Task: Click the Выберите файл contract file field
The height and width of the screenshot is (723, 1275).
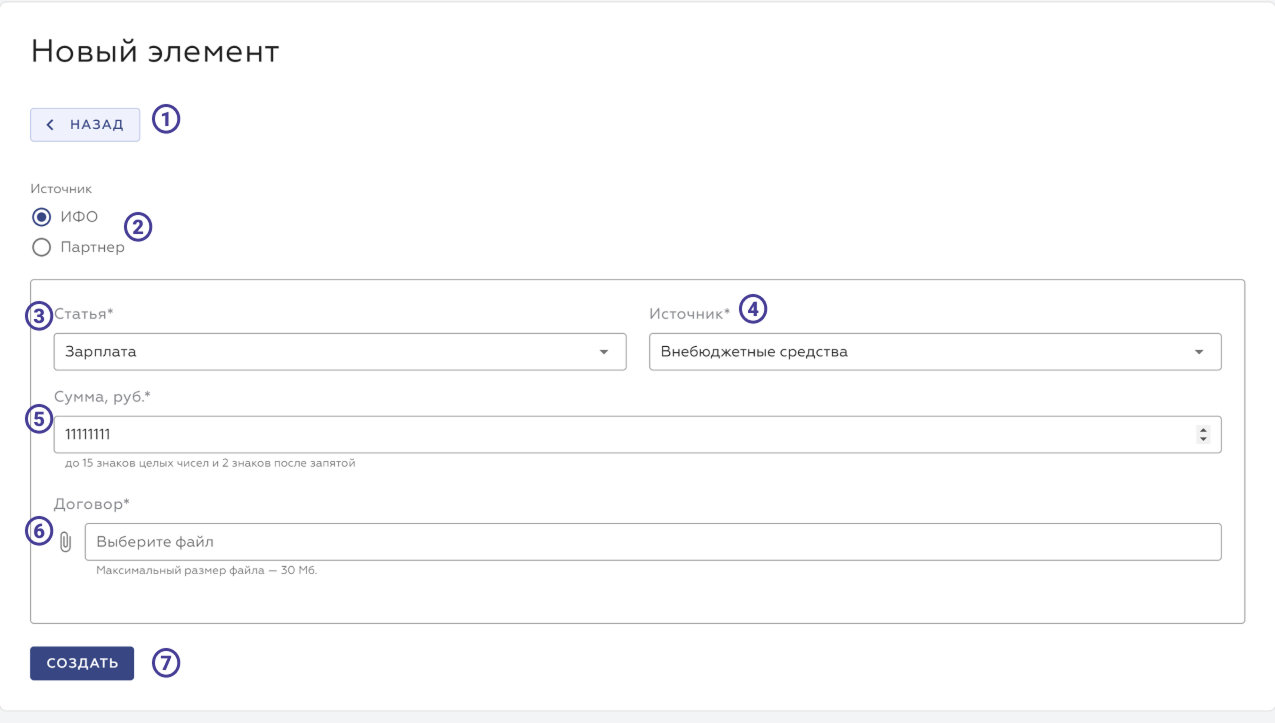Action: tap(653, 542)
